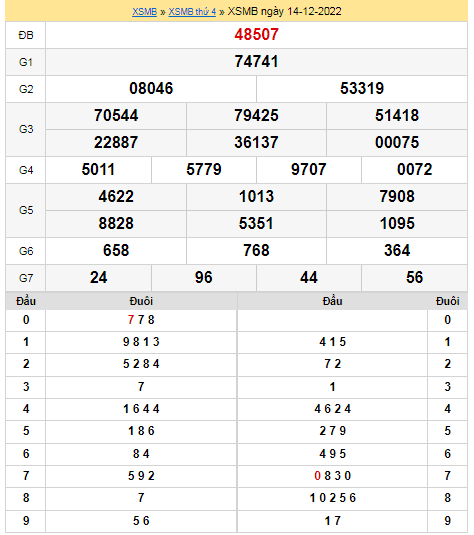474x535 pixels.
Task: Select loto values '8 4'
Action: (x=141, y=454)
